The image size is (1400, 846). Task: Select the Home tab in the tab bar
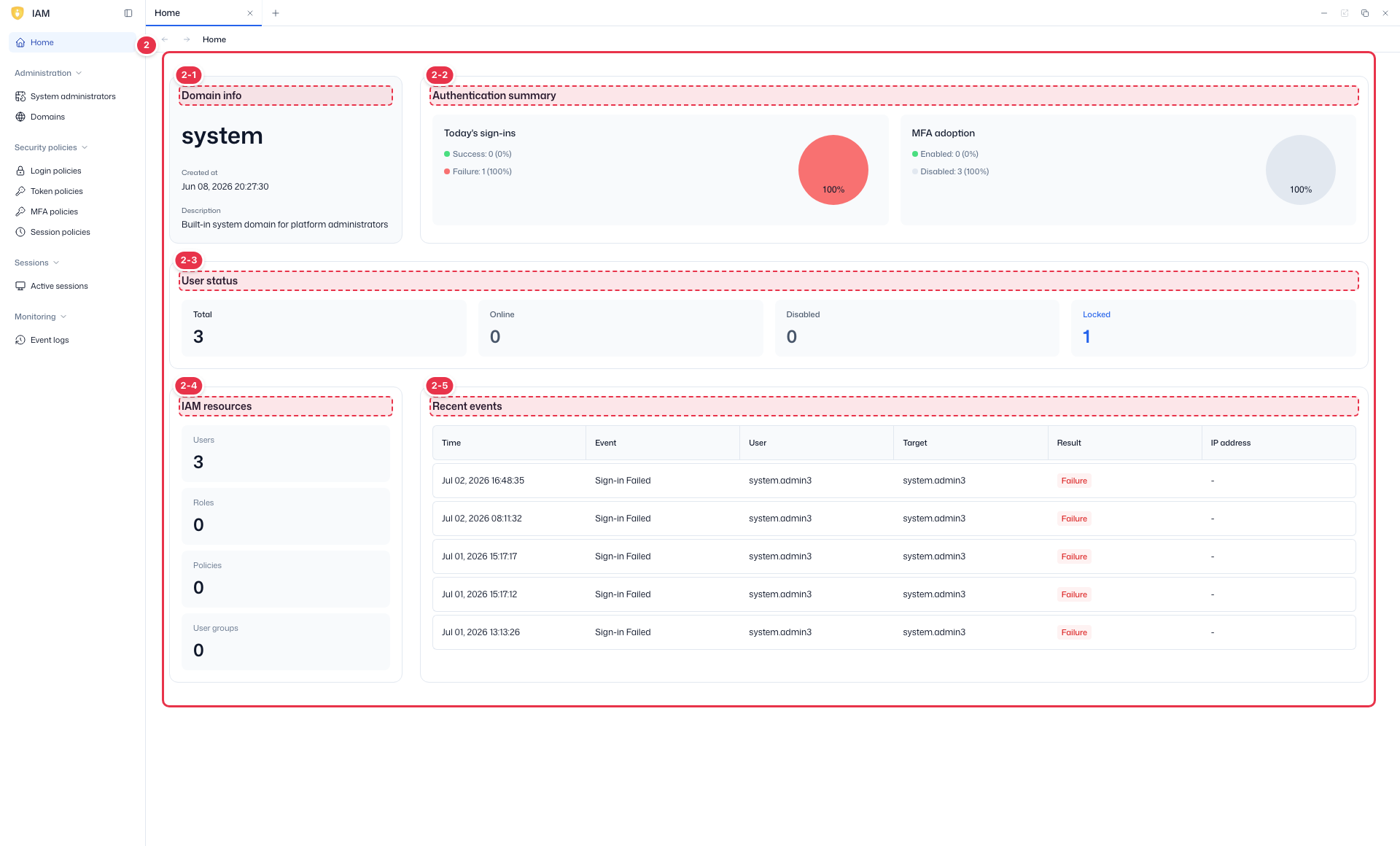(x=203, y=13)
